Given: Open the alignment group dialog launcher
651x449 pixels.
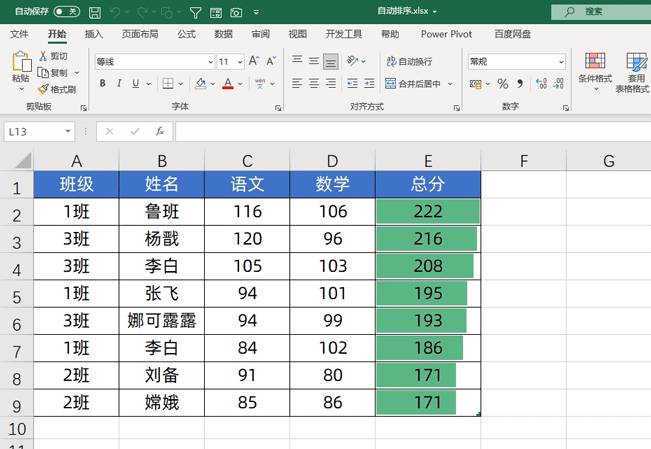Looking at the screenshot, I should [x=457, y=108].
